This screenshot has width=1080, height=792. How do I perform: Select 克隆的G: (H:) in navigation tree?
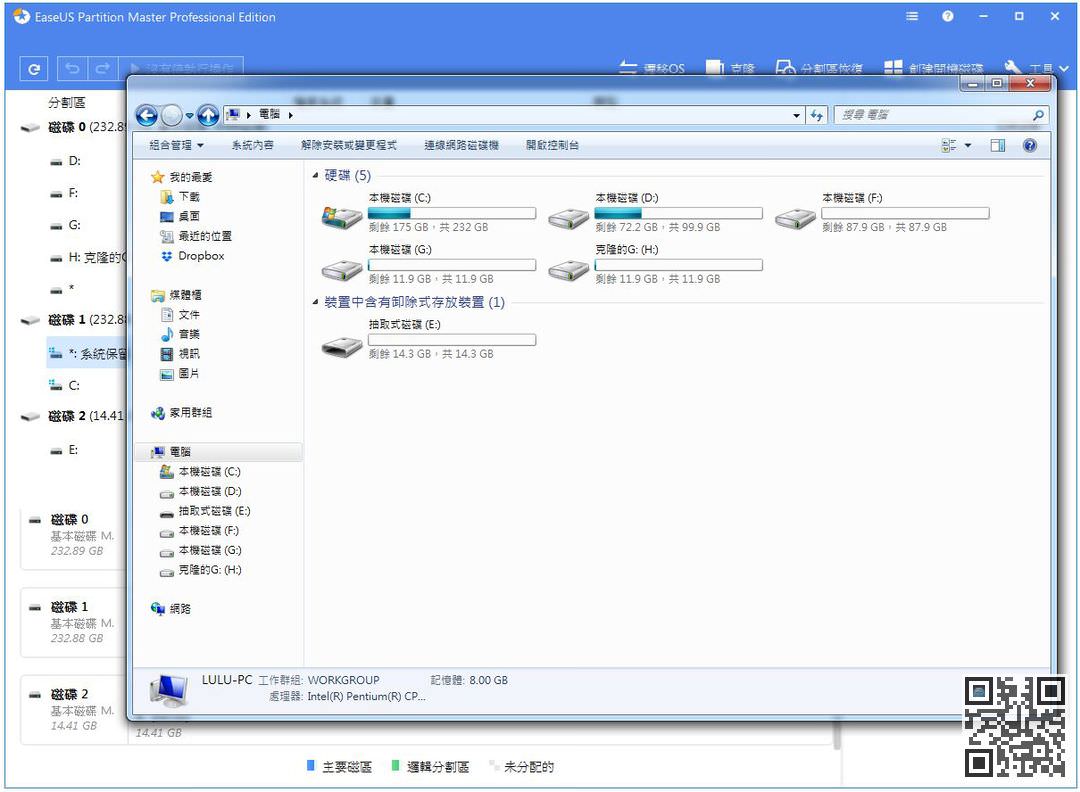200,570
